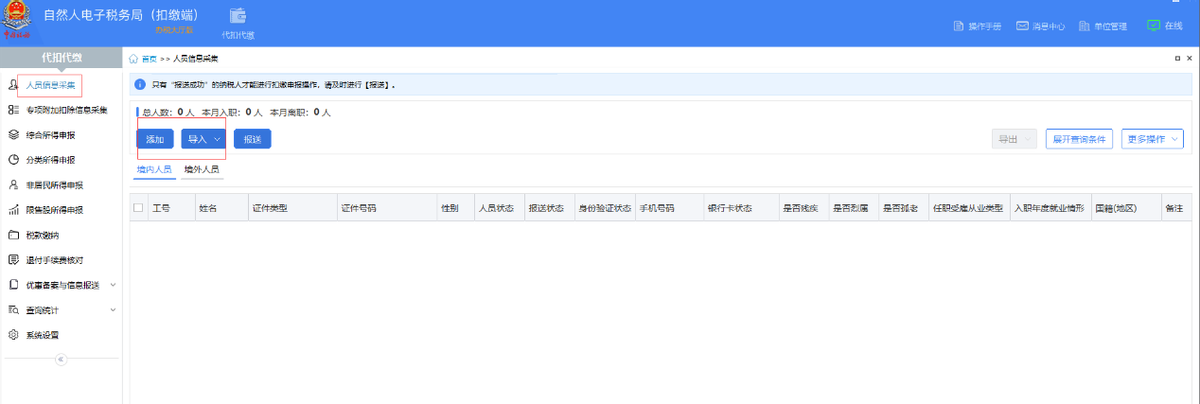The image size is (1200, 404).
Task: Click the 添加 button
Action: tap(155, 139)
